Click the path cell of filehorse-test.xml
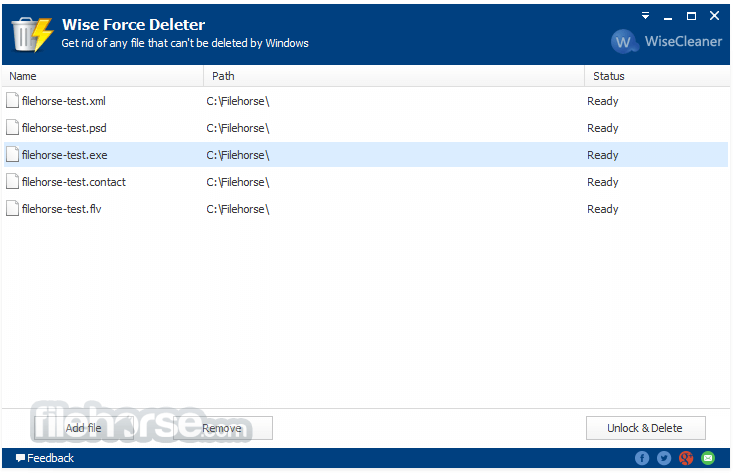This screenshot has width=735, height=473. [x=238, y=101]
